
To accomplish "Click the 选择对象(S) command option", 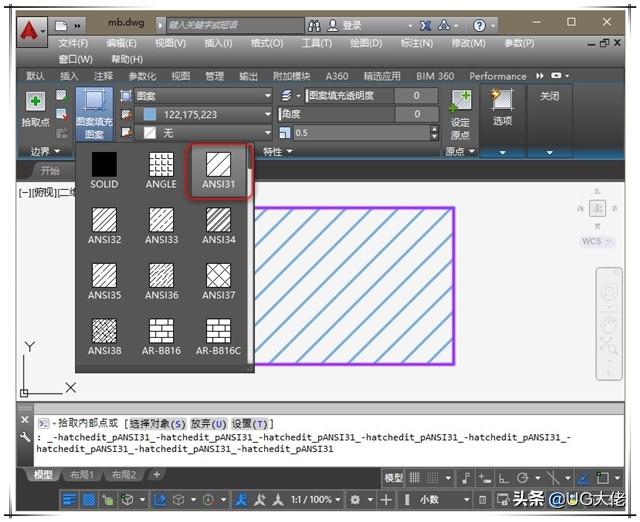I will (157, 424).
